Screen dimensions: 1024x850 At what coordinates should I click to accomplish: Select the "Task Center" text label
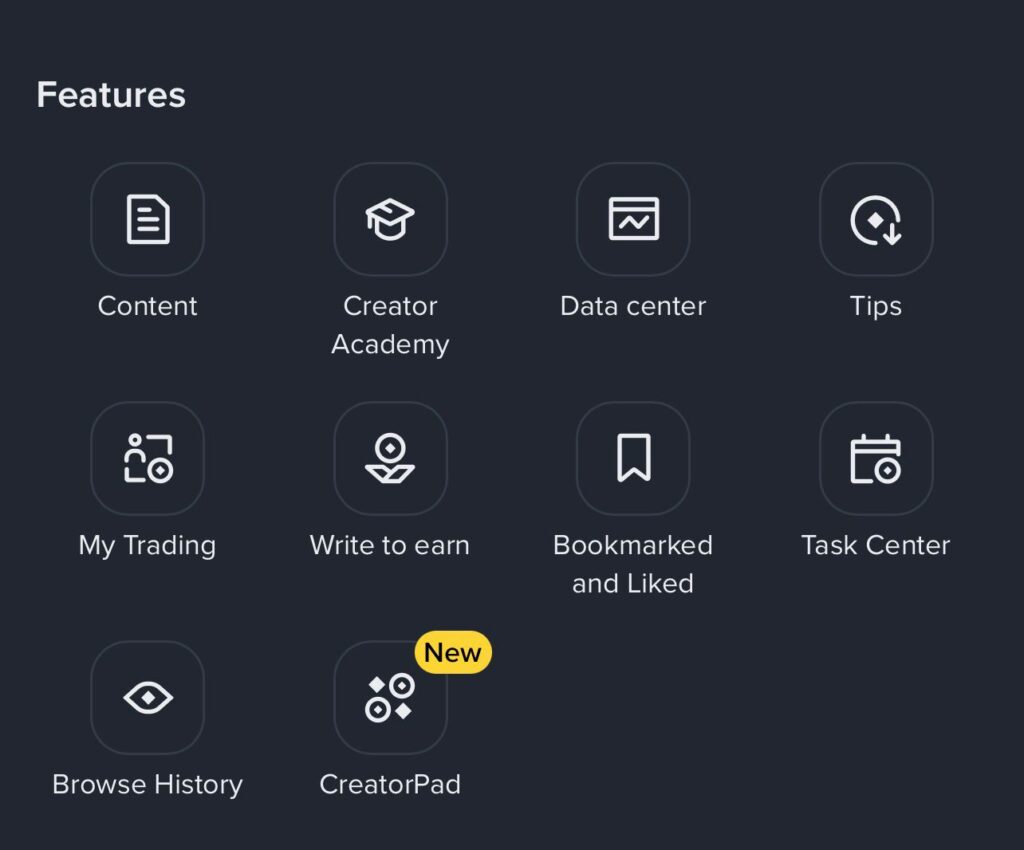(876, 545)
